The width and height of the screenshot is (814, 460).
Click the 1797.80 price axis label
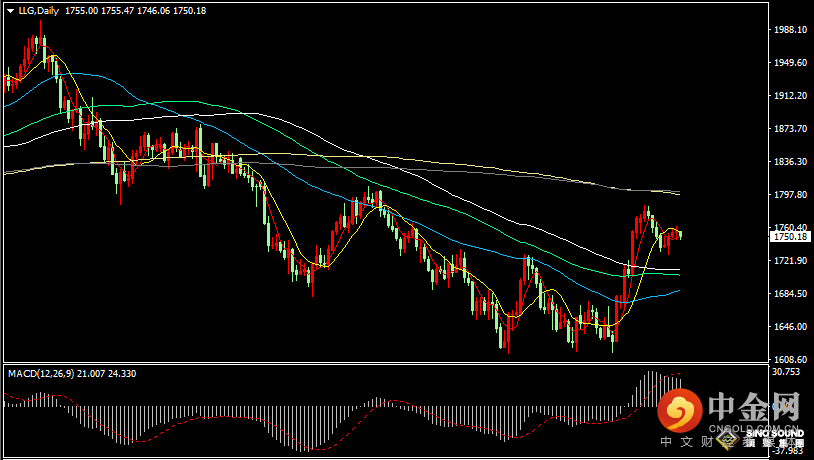[790, 195]
